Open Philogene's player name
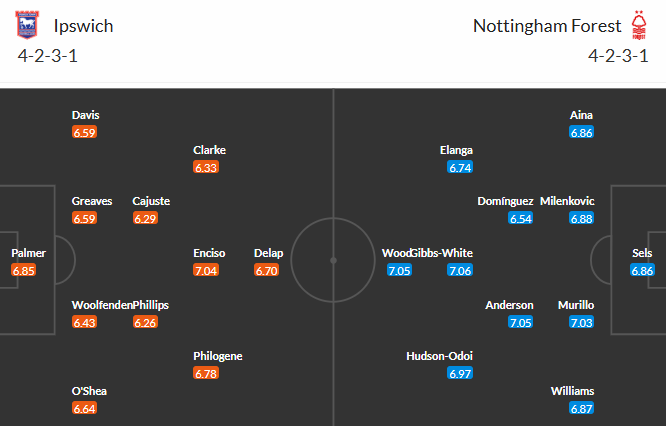This screenshot has height=426, width=666. click(218, 356)
